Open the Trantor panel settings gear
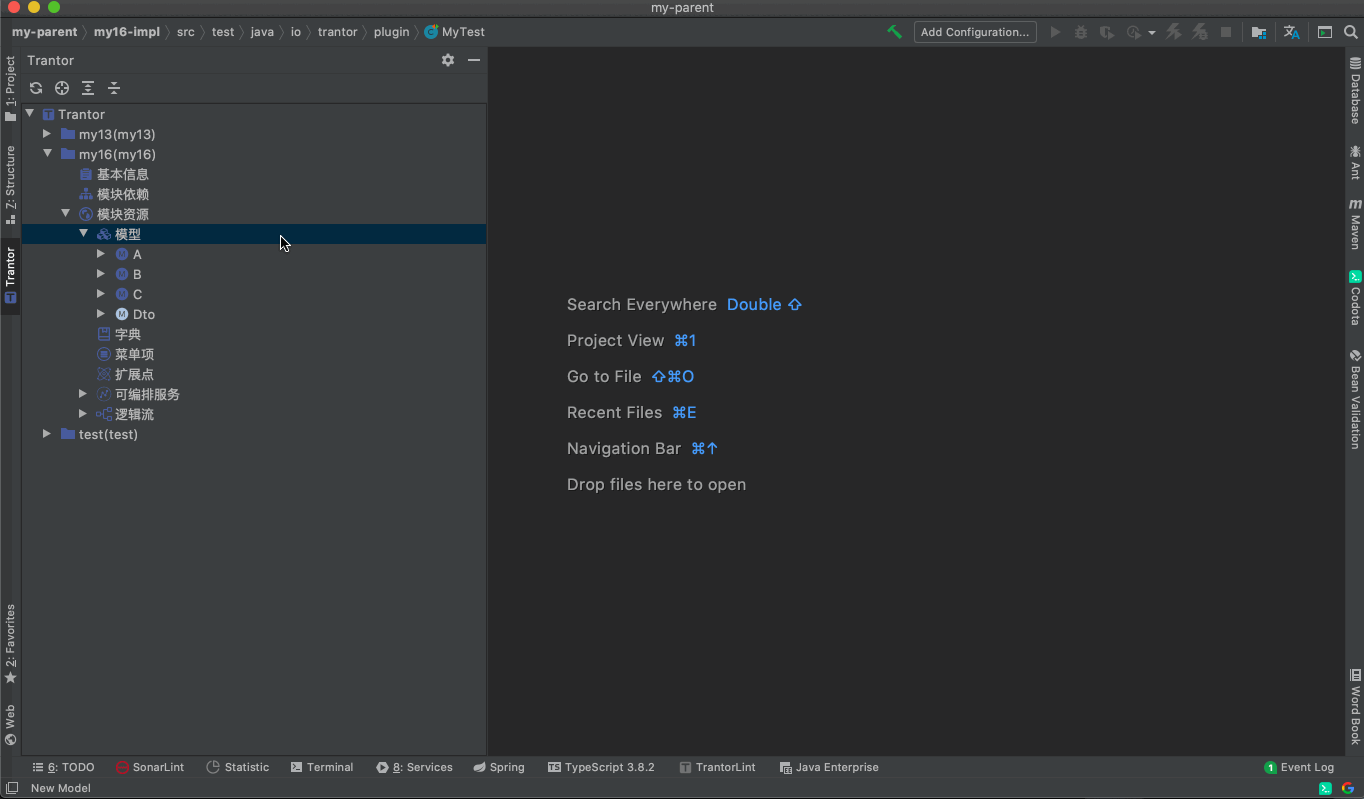1364x799 pixels. coord(448,60)
